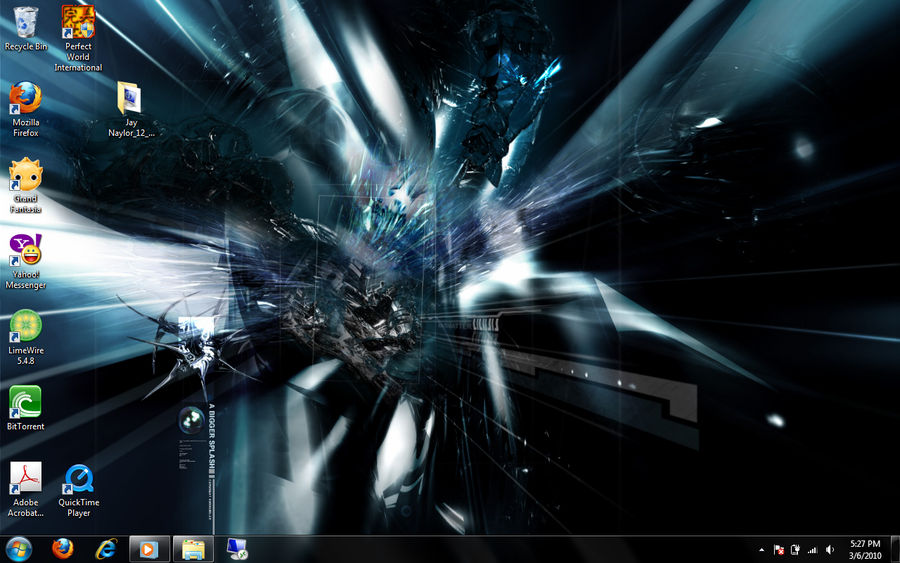Launch Firefox from the taskbar
This screenshot has height=563, width=900.
click(63, 549)
